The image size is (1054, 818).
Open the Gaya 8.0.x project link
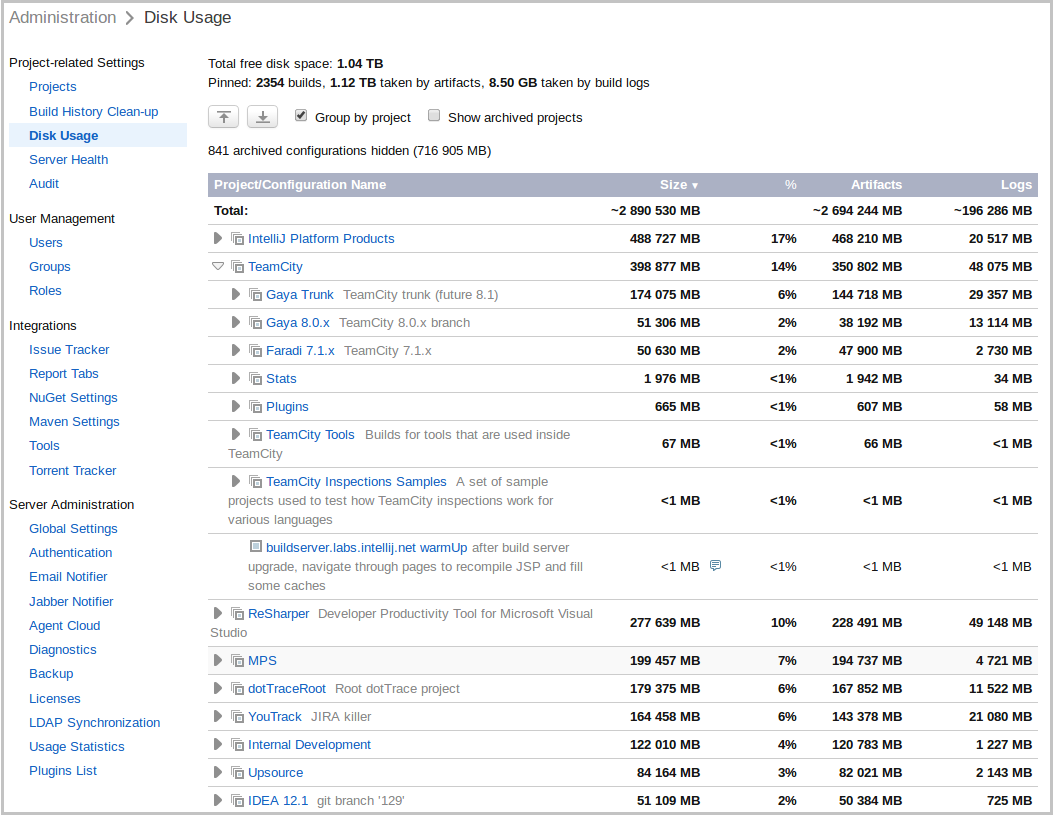299,322
